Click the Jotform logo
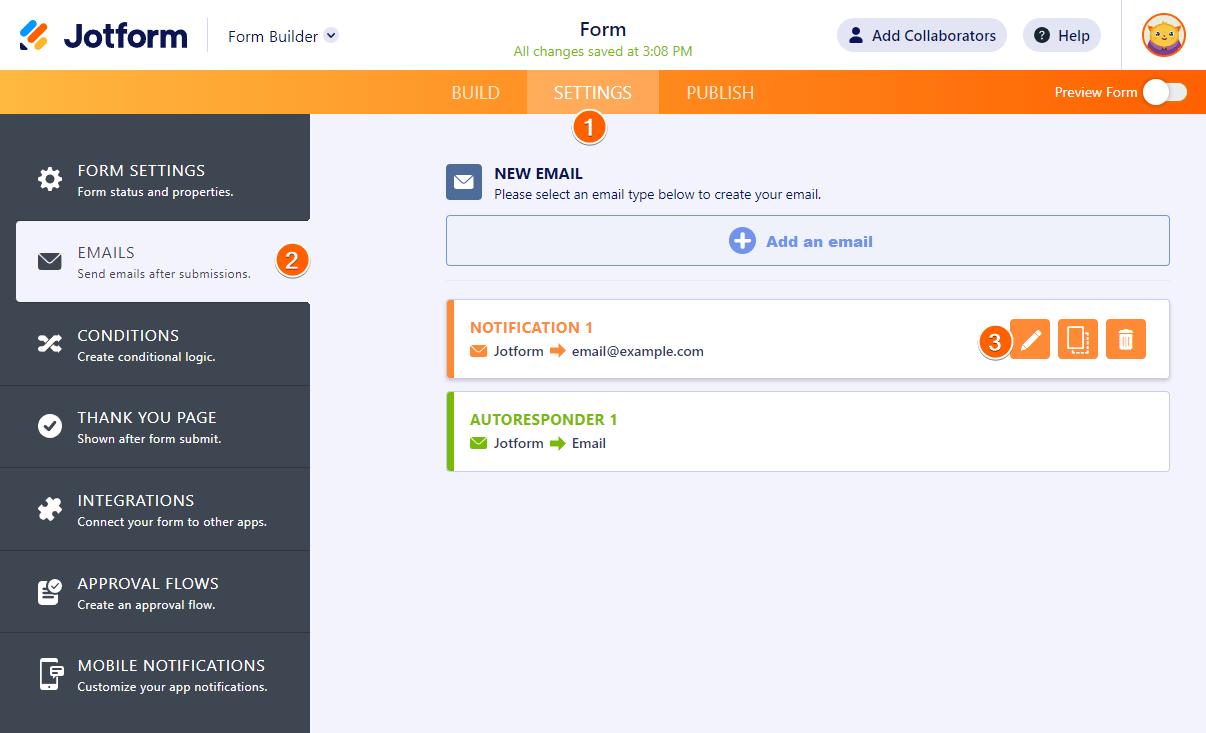This screenshot has width=1206, height=733. click(x=103, y=36)
